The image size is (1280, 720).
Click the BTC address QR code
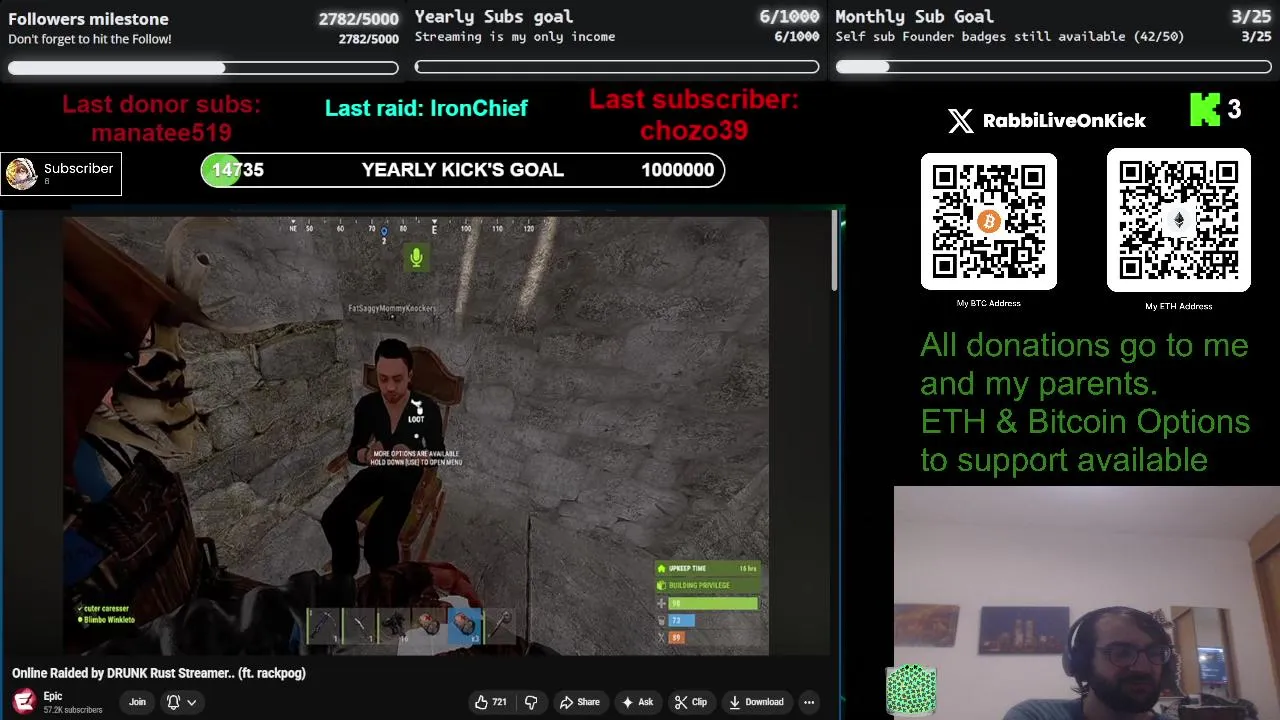[988, 221]
